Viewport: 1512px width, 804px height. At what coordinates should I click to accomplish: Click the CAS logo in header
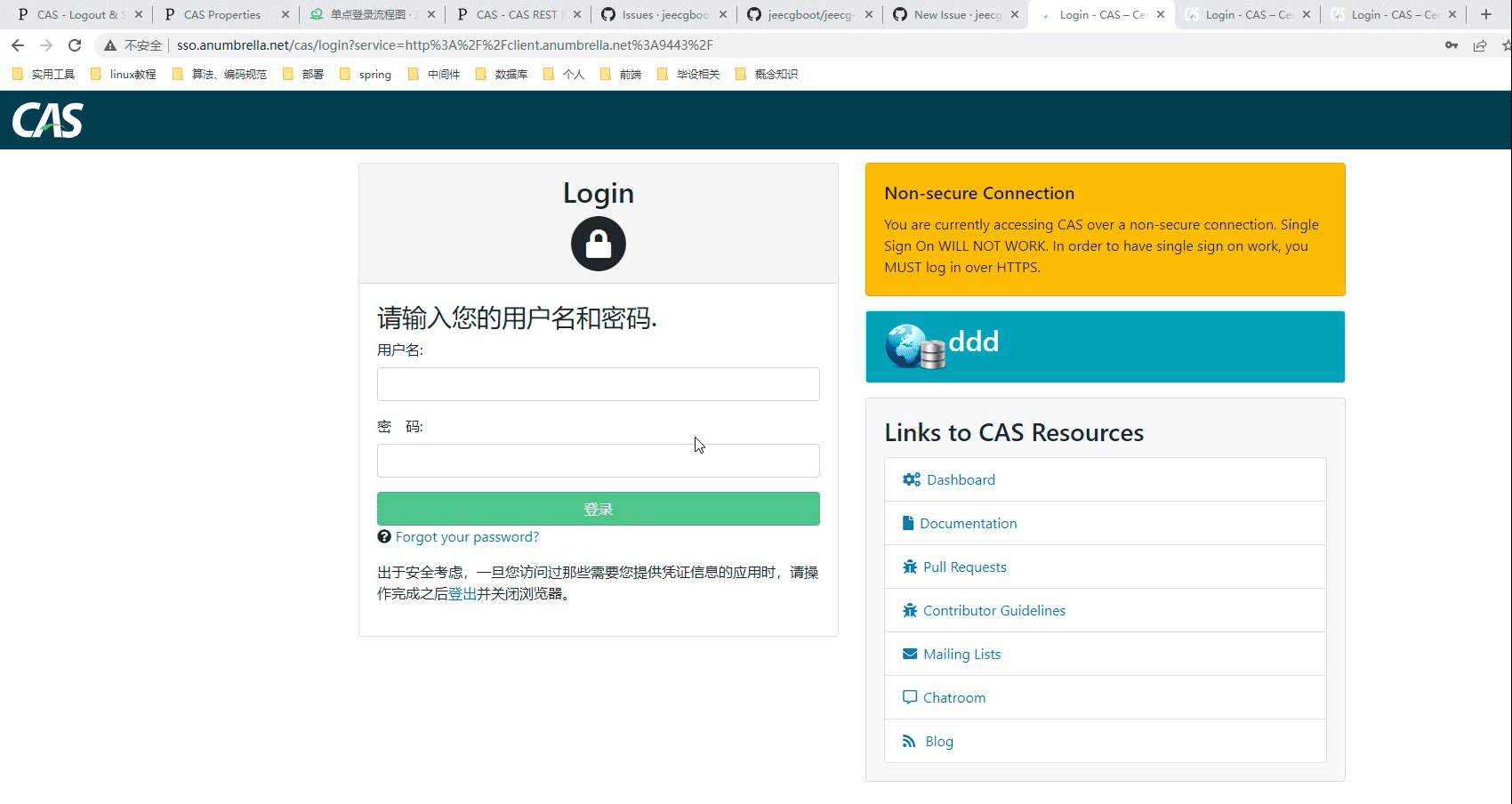[47, 120]
